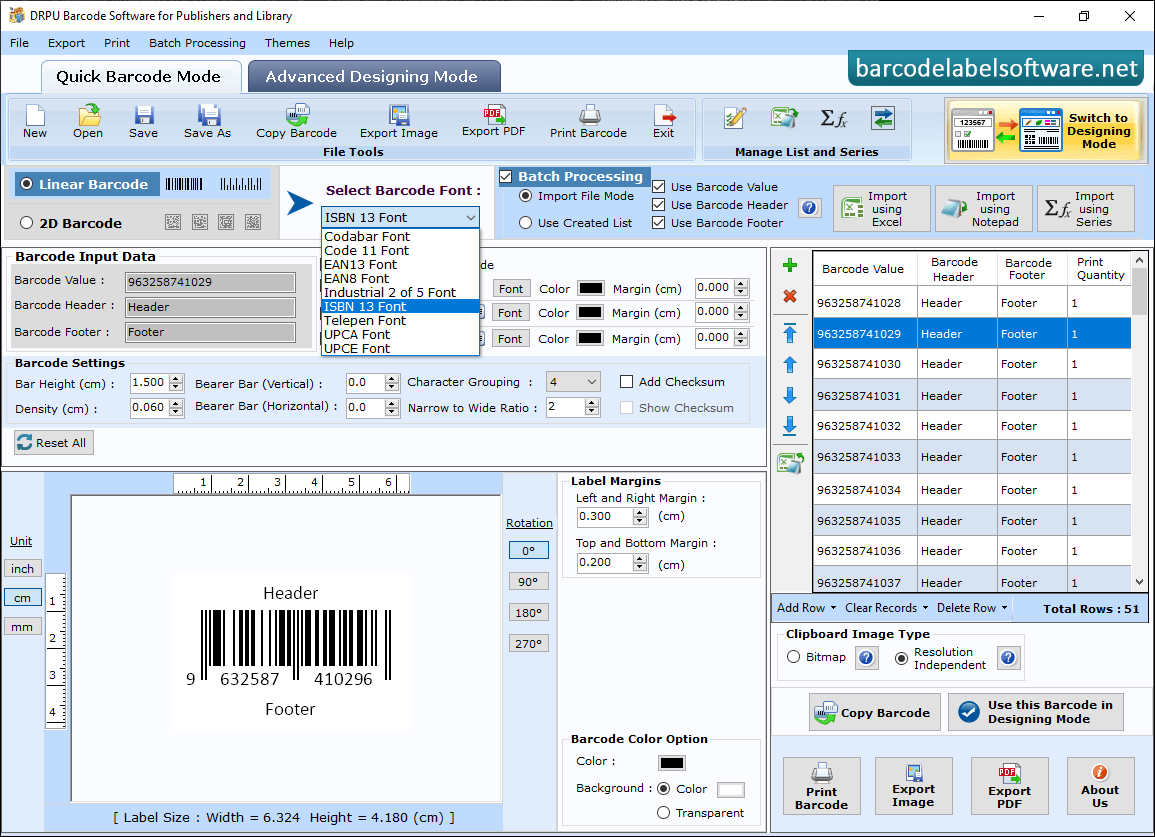Click the white Background color swatch
This screenshot has height=837, width=1155.
click(x=731, y=790)
